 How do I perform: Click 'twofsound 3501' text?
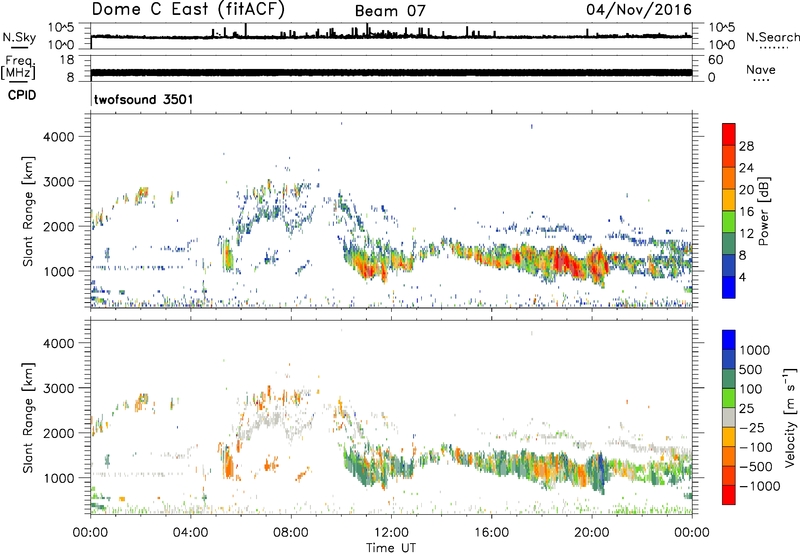pos(144,99)
